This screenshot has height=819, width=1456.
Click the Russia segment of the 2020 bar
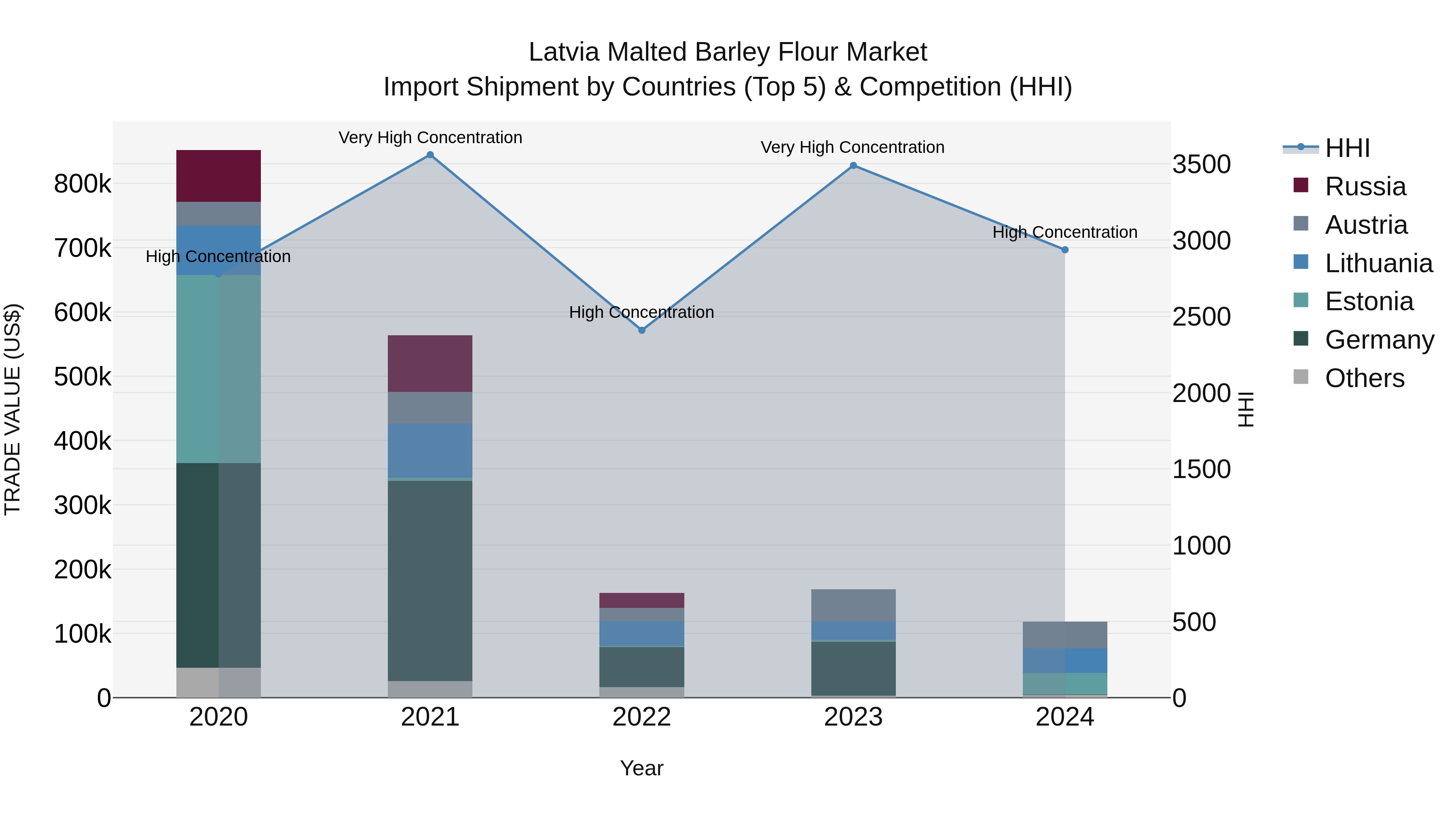pyautogui.click(x=218, y=176)
